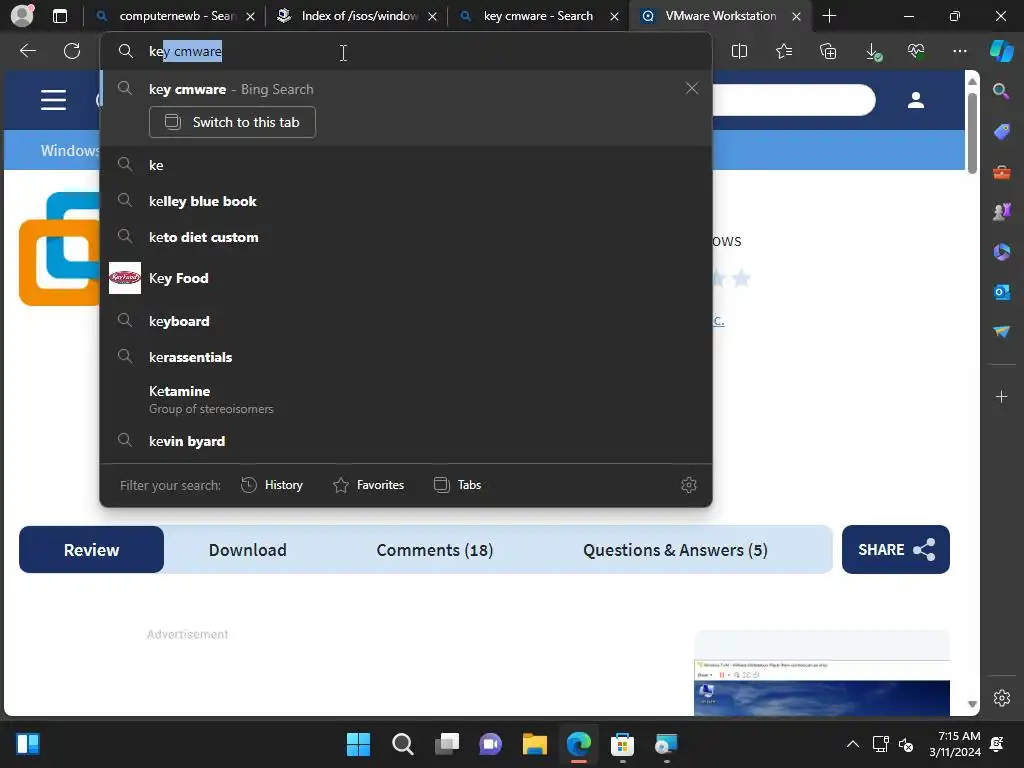The width and height of the screenshot is (1024, 768).
Task: Open the site hamburger menu
Action: [54, 100]
